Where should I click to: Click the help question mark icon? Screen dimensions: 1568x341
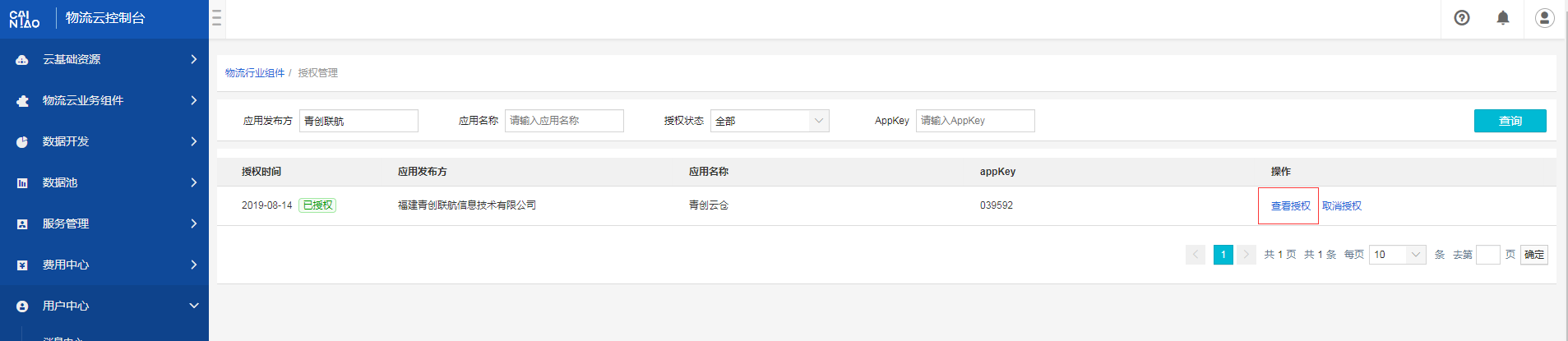pyautogui.click(x=1461, y=18)
